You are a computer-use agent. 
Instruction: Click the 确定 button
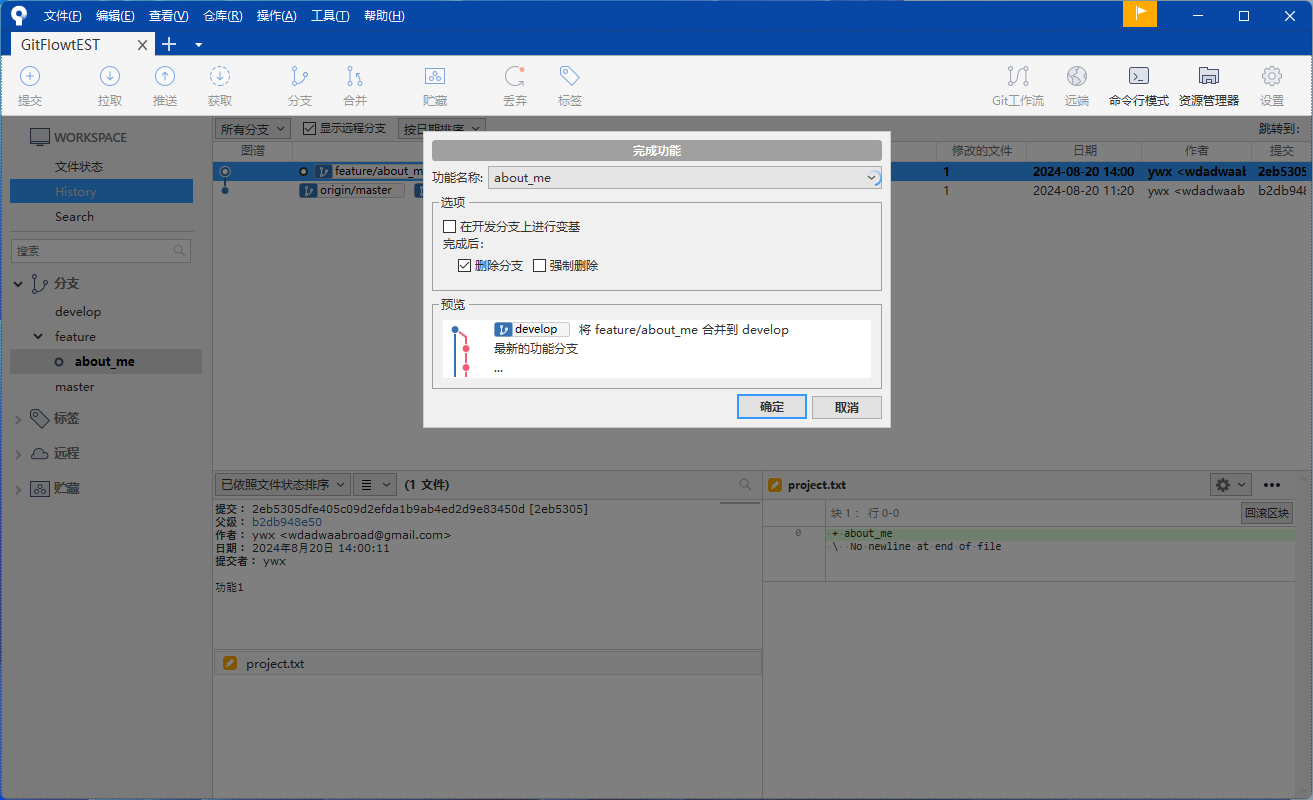771,407
